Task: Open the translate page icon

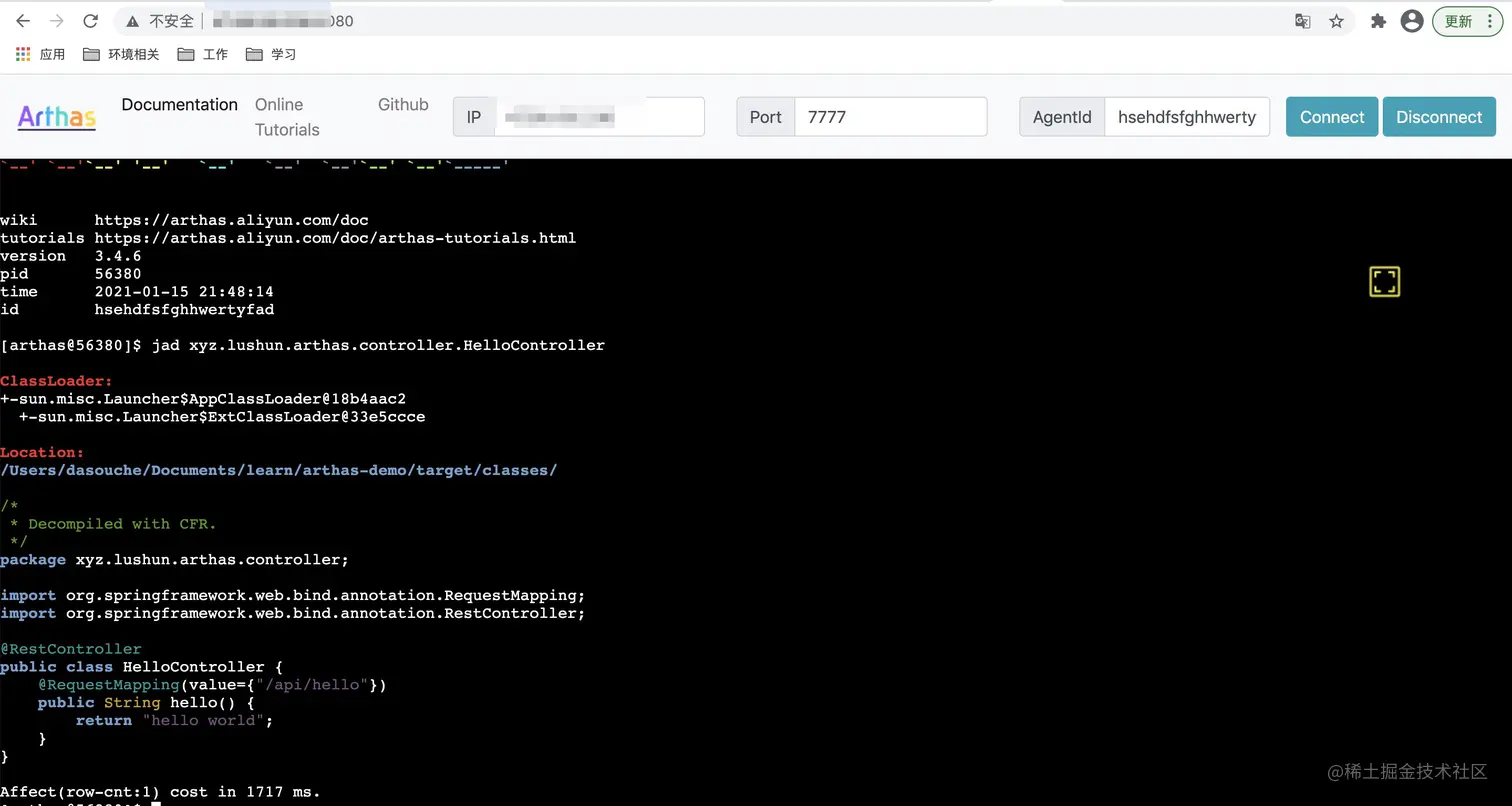Action: click(x=1302, y=21)
